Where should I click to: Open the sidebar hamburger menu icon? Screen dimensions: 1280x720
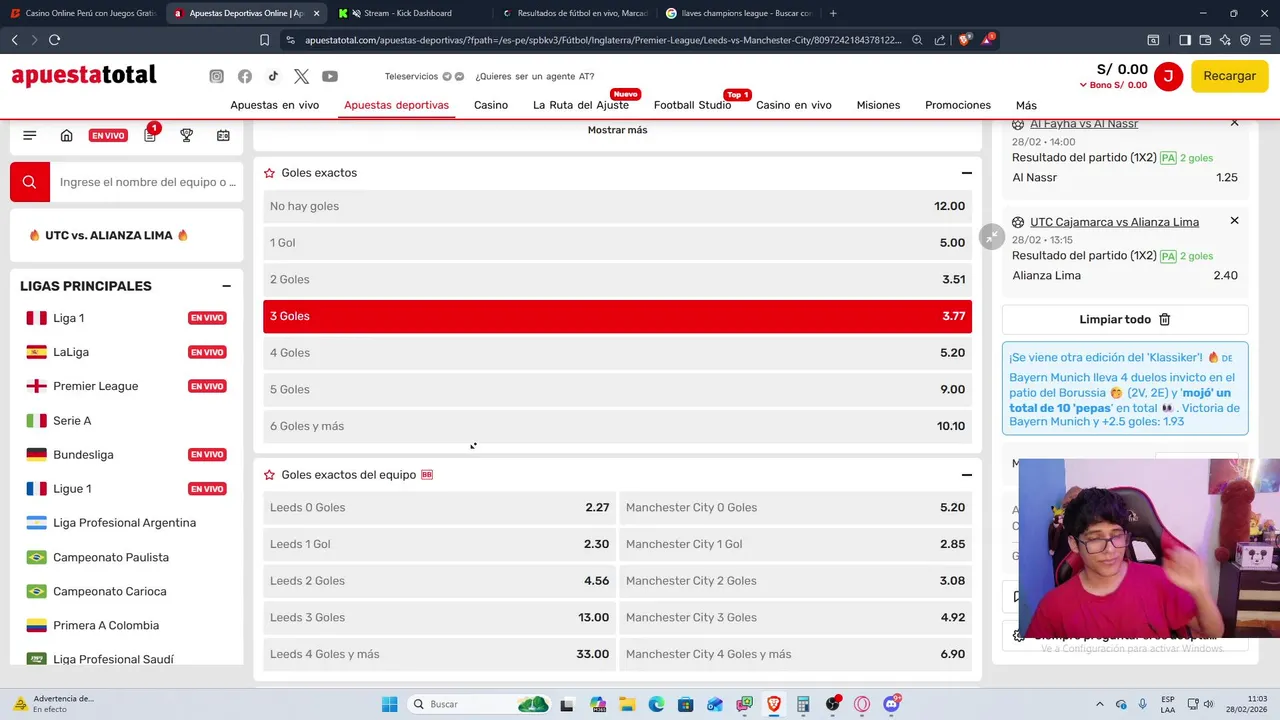(29, 136)
